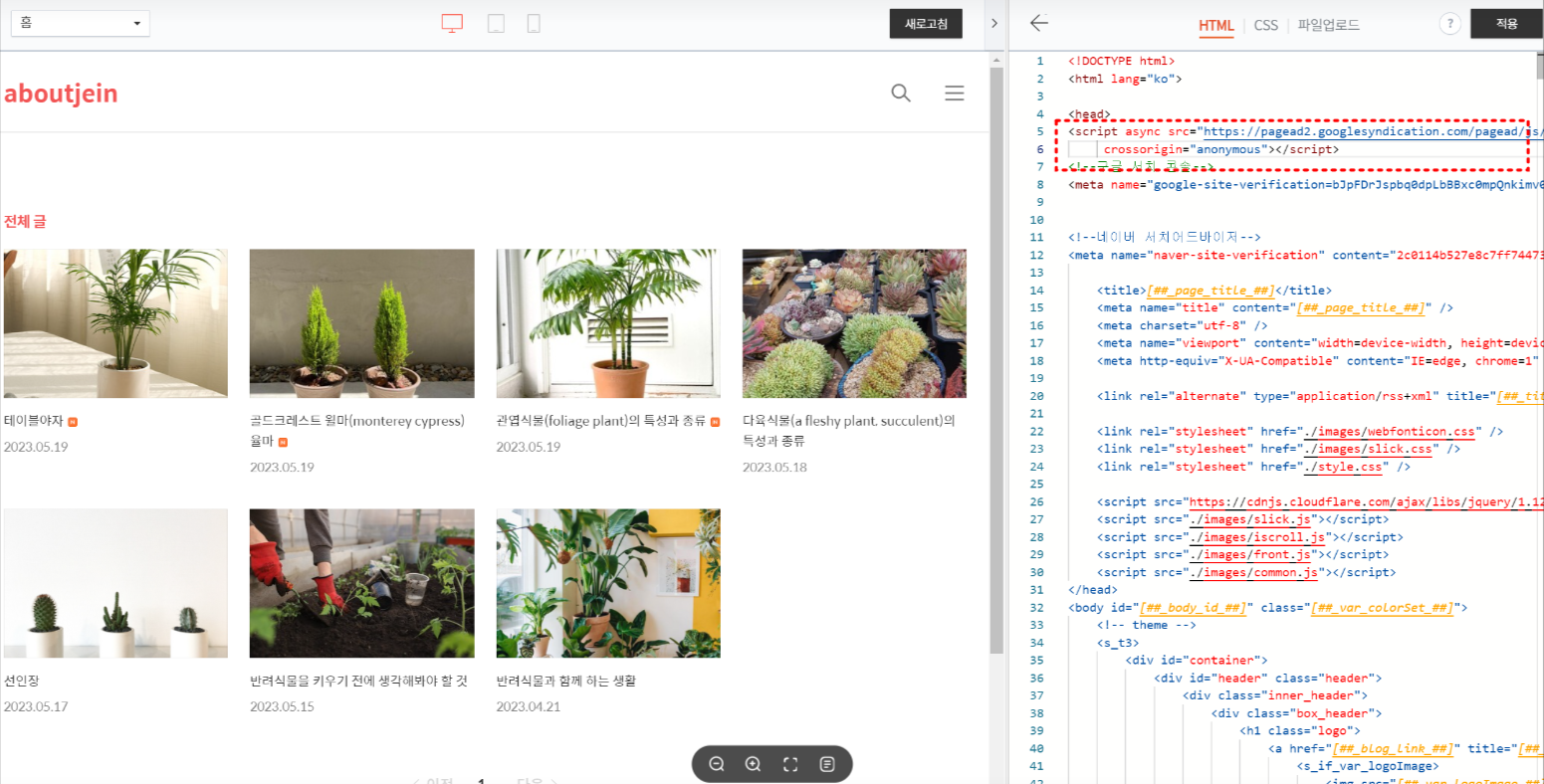The image size is (1544, 784).
Task: Open the 다육식물(a fleshy plant) post title
Action: click(x=849, y=430)
